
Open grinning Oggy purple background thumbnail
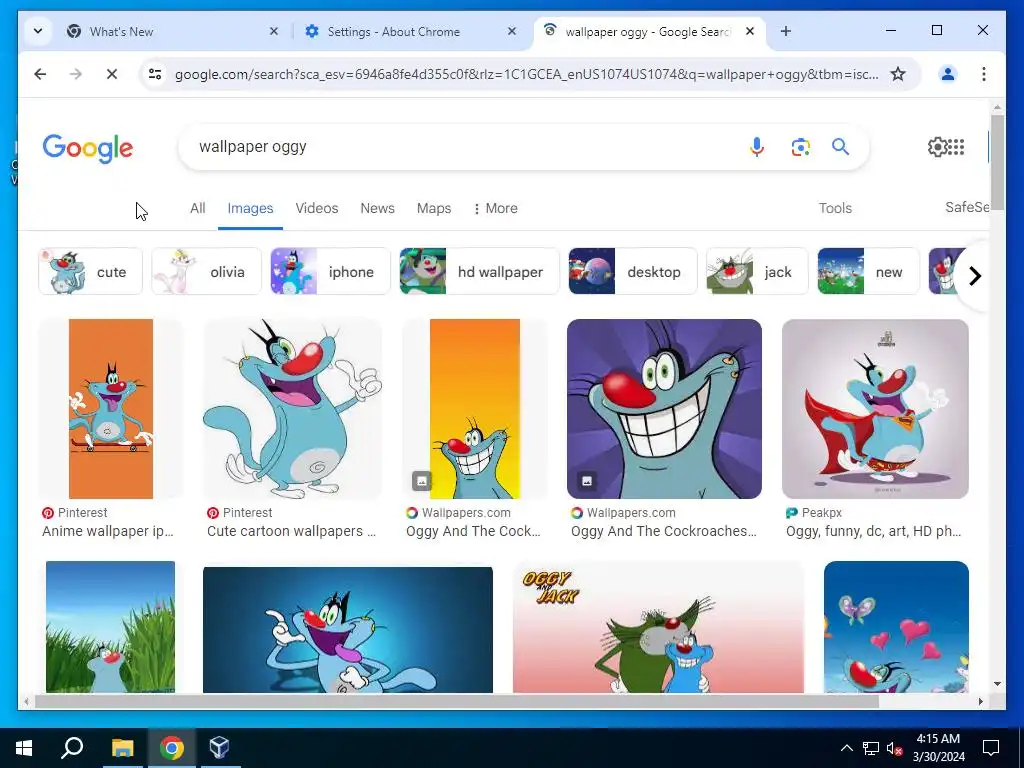664,409
